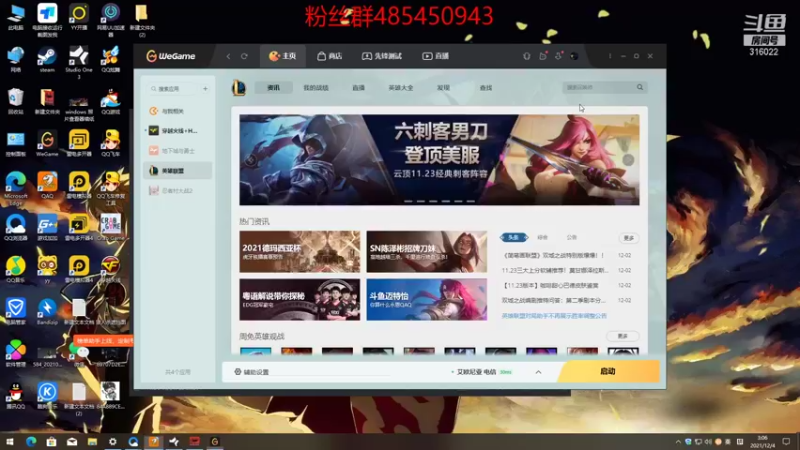
Task: Click the search apps field in sidebar
Action: click(173, 89)
